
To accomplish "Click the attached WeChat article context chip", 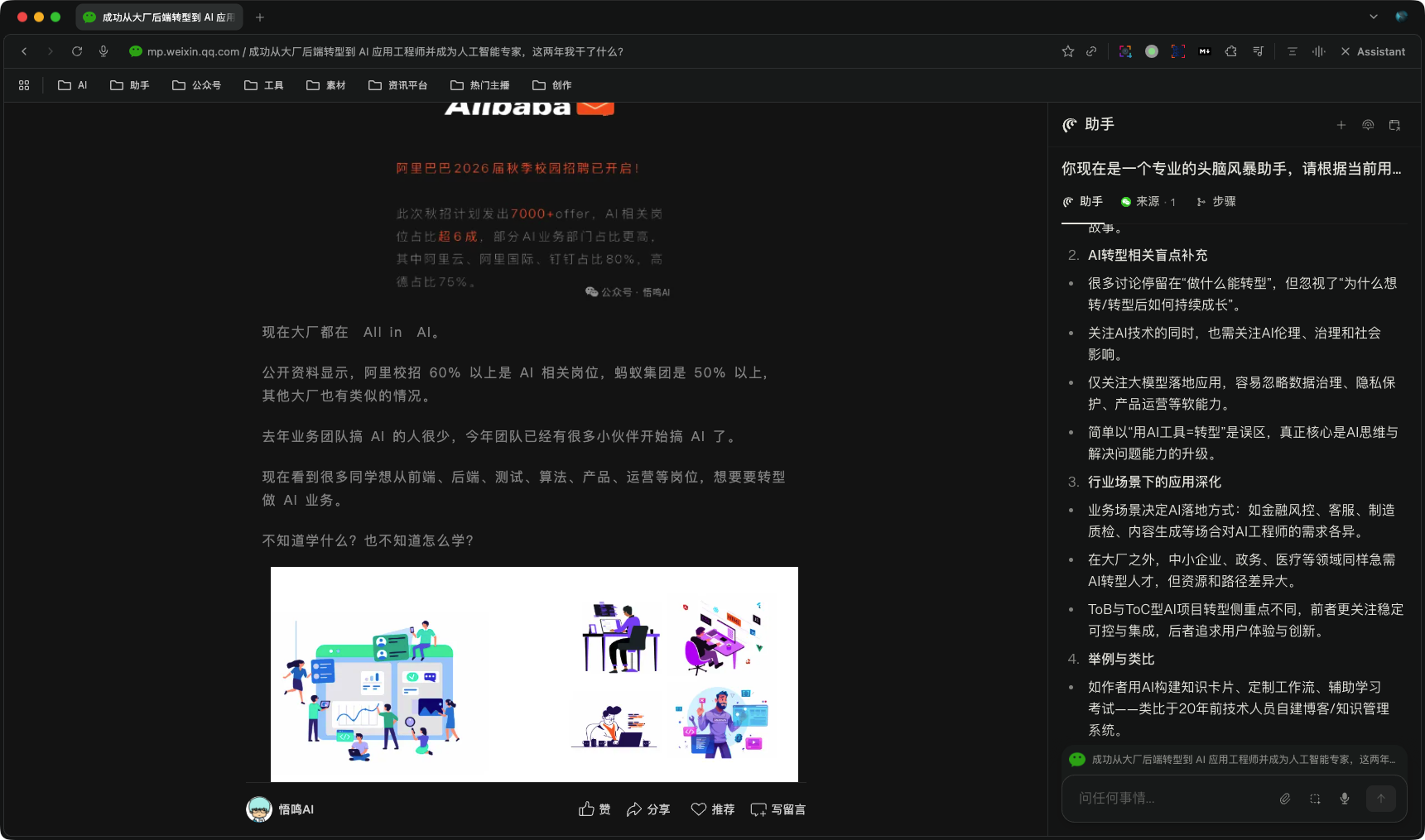I will [x=1234, y=760].
